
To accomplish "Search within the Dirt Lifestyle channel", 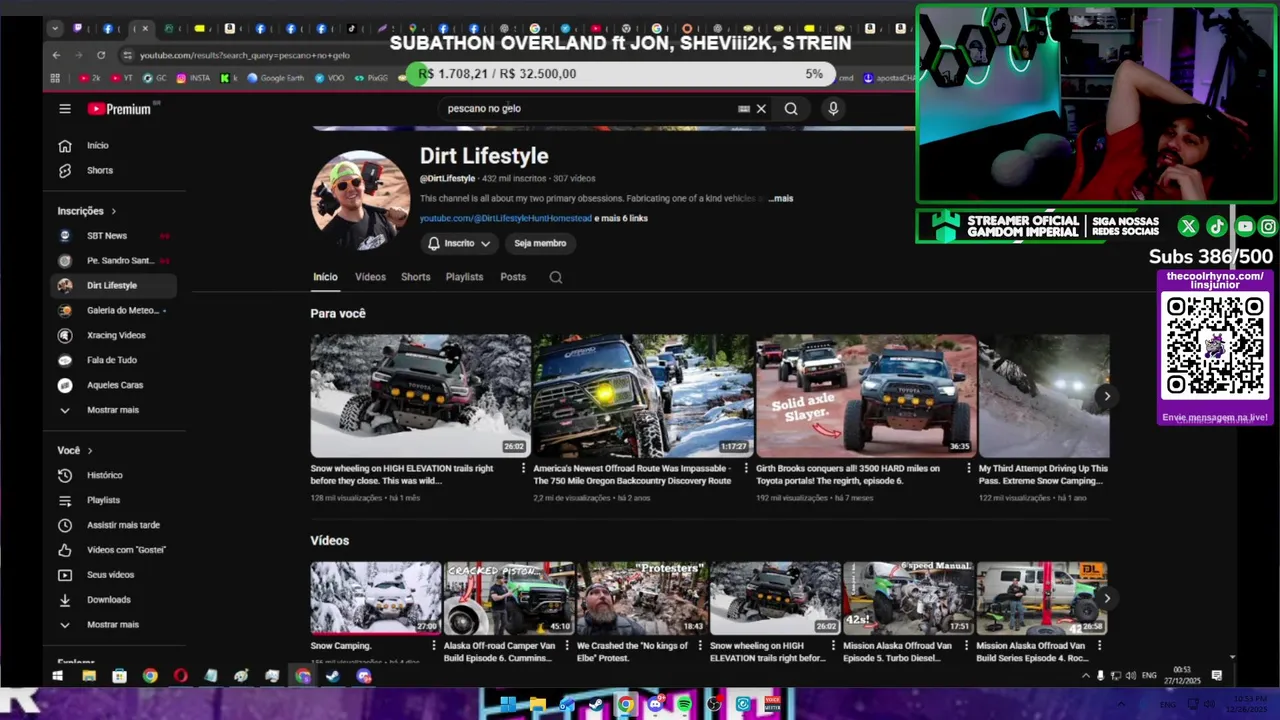I will (556, 277).
